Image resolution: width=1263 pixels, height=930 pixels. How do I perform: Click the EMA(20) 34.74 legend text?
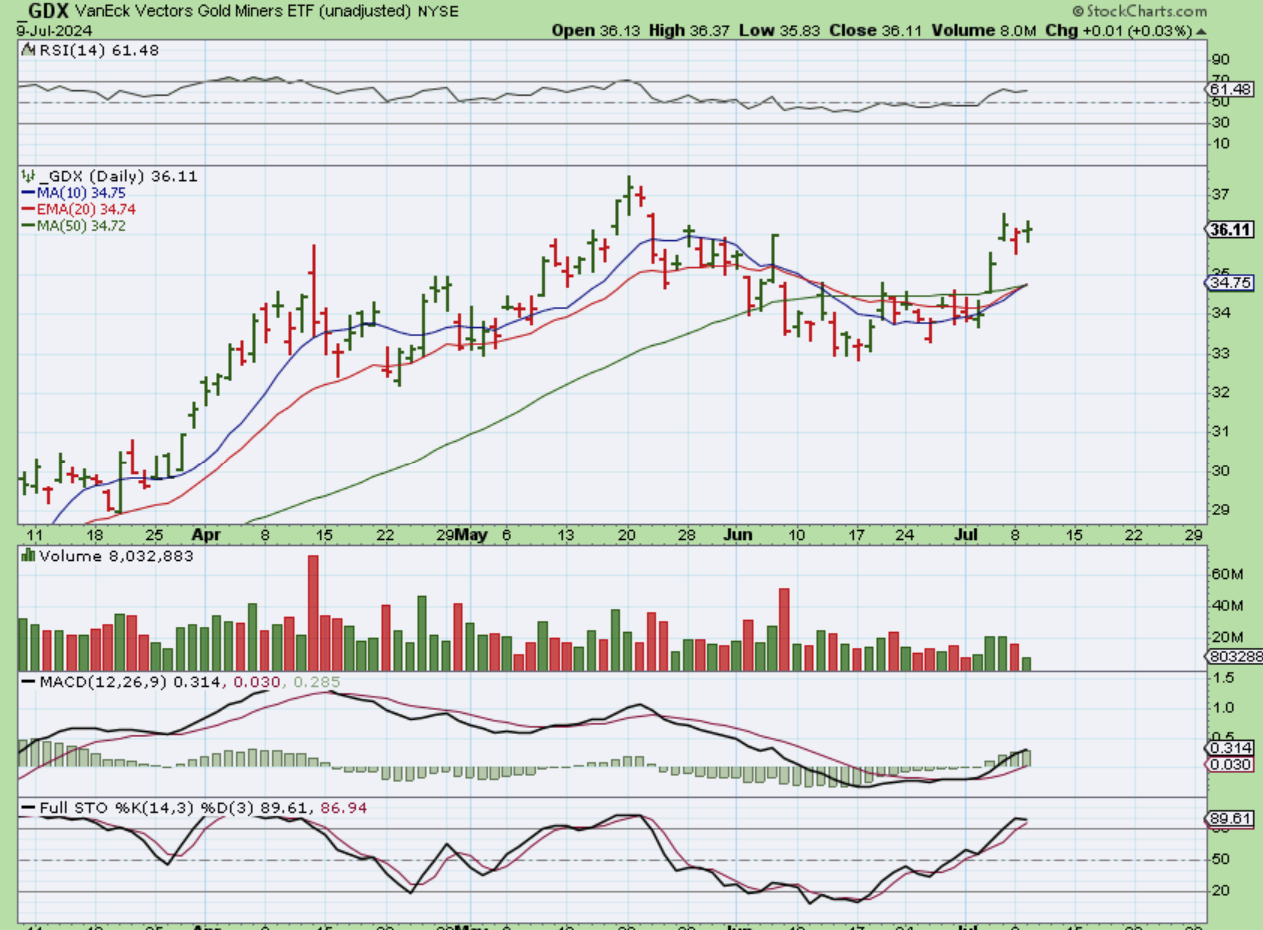pos(86,209)
